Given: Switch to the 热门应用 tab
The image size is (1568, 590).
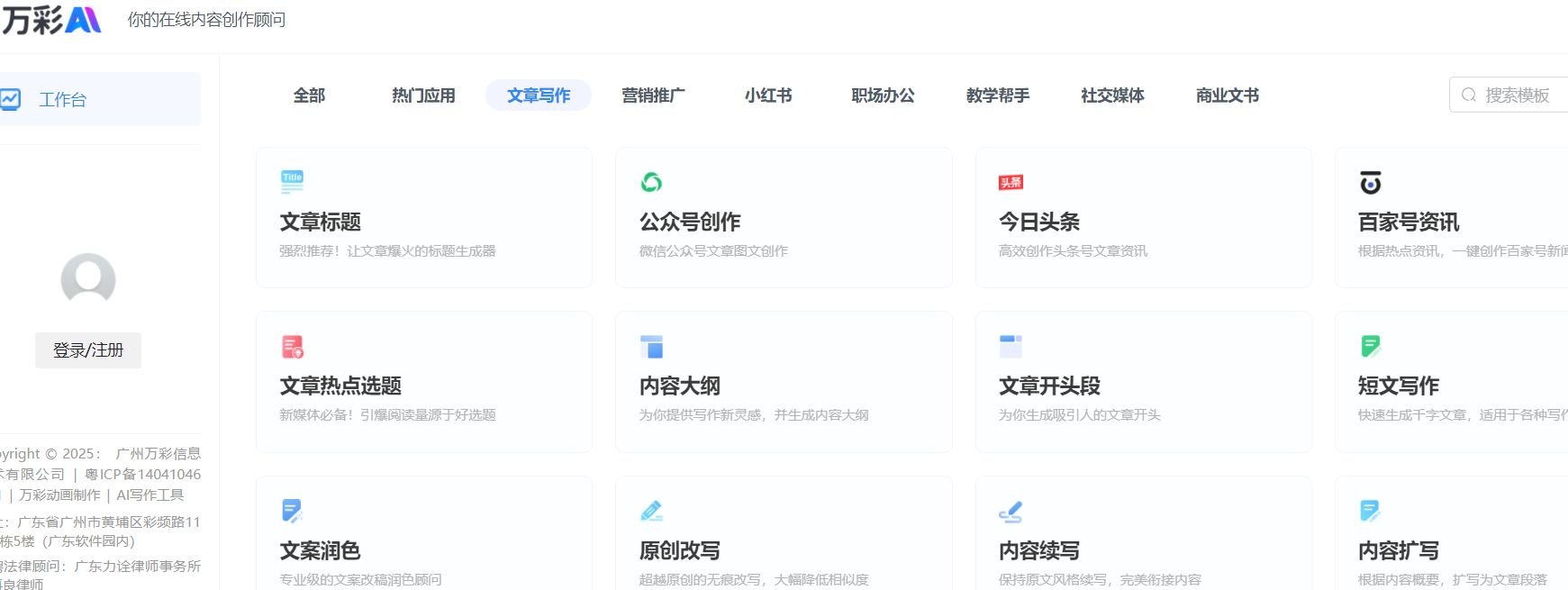Looking at the screenshot, I should click(x=423, y=95).
